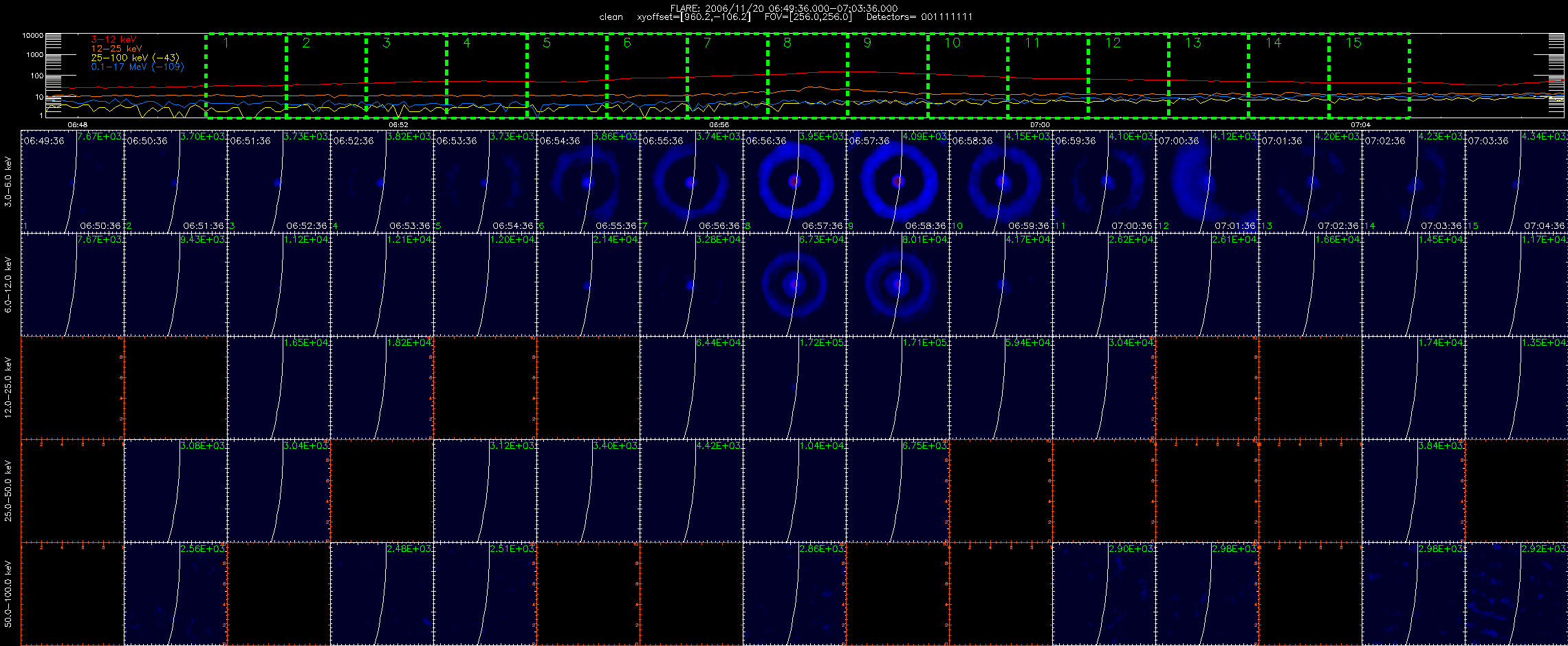Select the 50.0-100.0 keV image with peak 2.56E+03

point(175,594)
